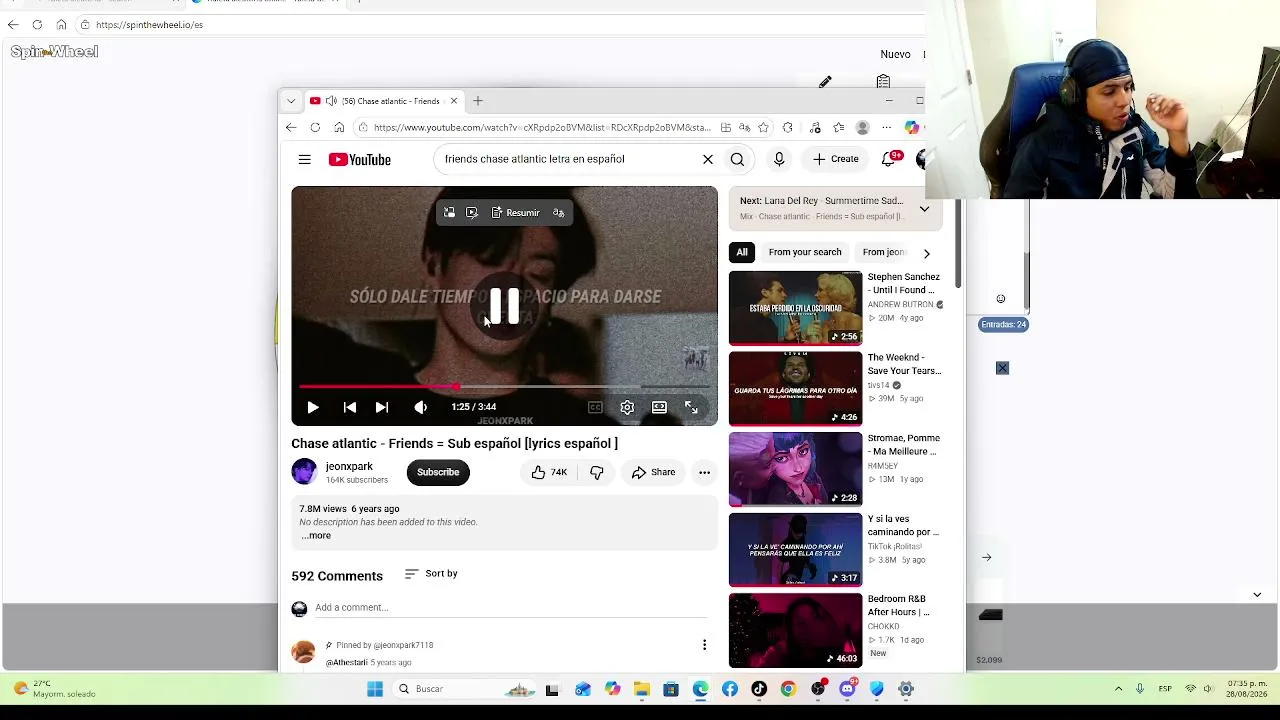1280x720 pixels.
Task: Toggle subtitles/closed captions button
Action: coord(595,407)
